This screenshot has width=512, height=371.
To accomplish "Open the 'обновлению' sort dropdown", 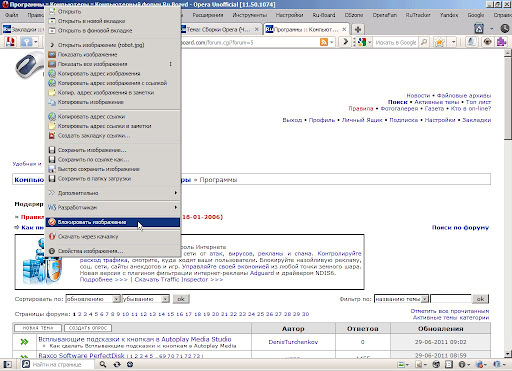I will click(x=93, y=299).
